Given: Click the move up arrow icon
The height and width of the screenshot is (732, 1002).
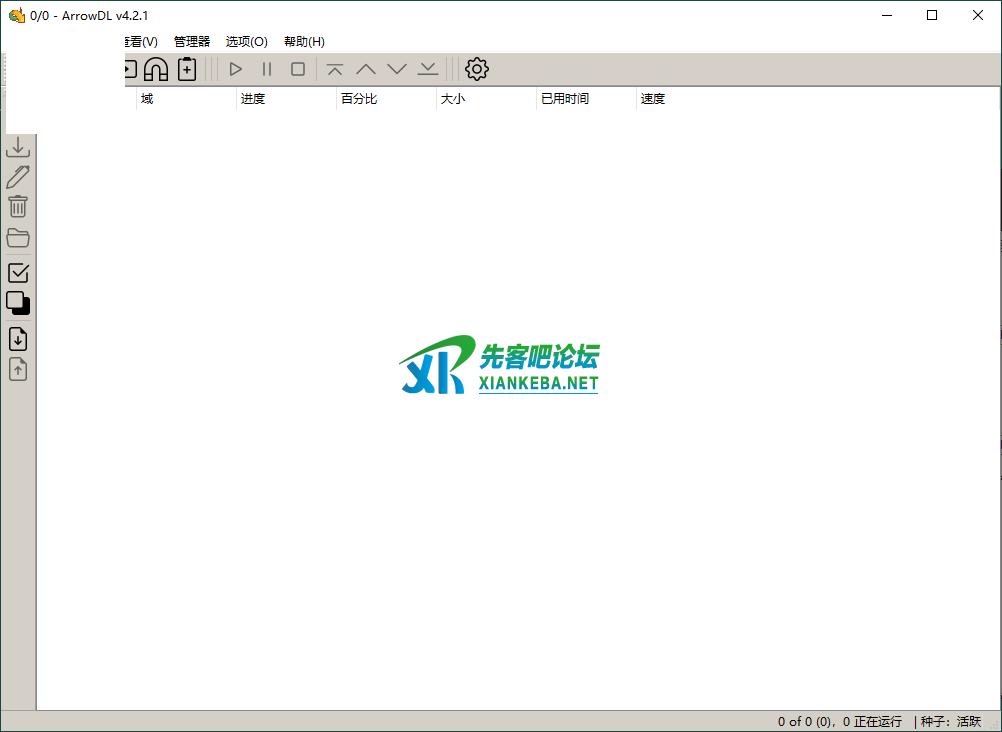Looking at the screenshot, I should tap(366, 69).
